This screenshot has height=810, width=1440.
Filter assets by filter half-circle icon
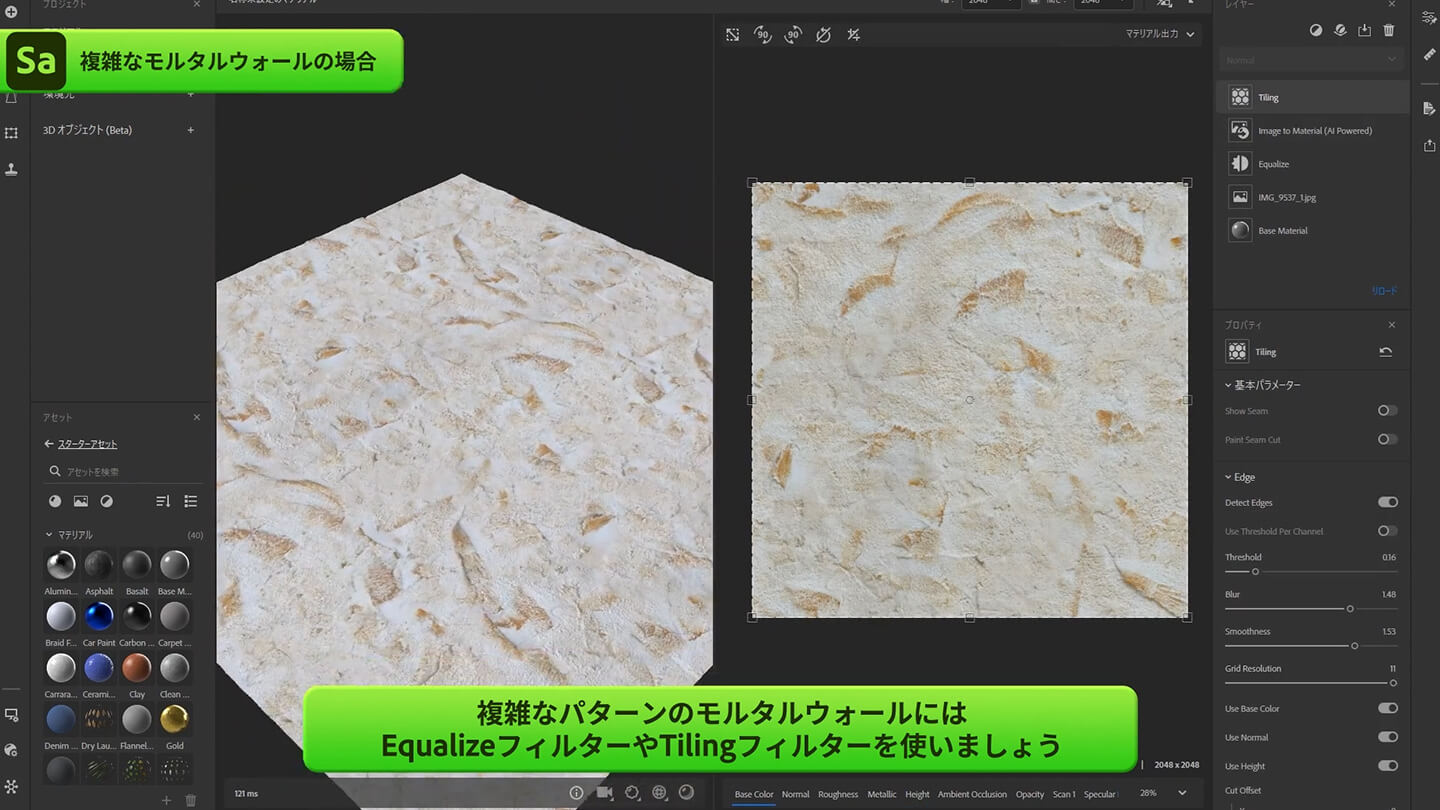coord(107,501)
